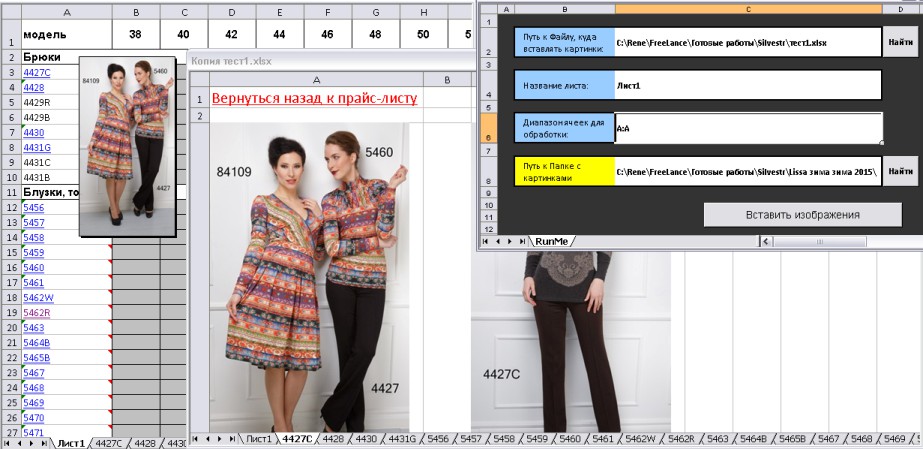Open model link 5467 in column A
This screenshot has height=449, width=923.
coord(34,372)
